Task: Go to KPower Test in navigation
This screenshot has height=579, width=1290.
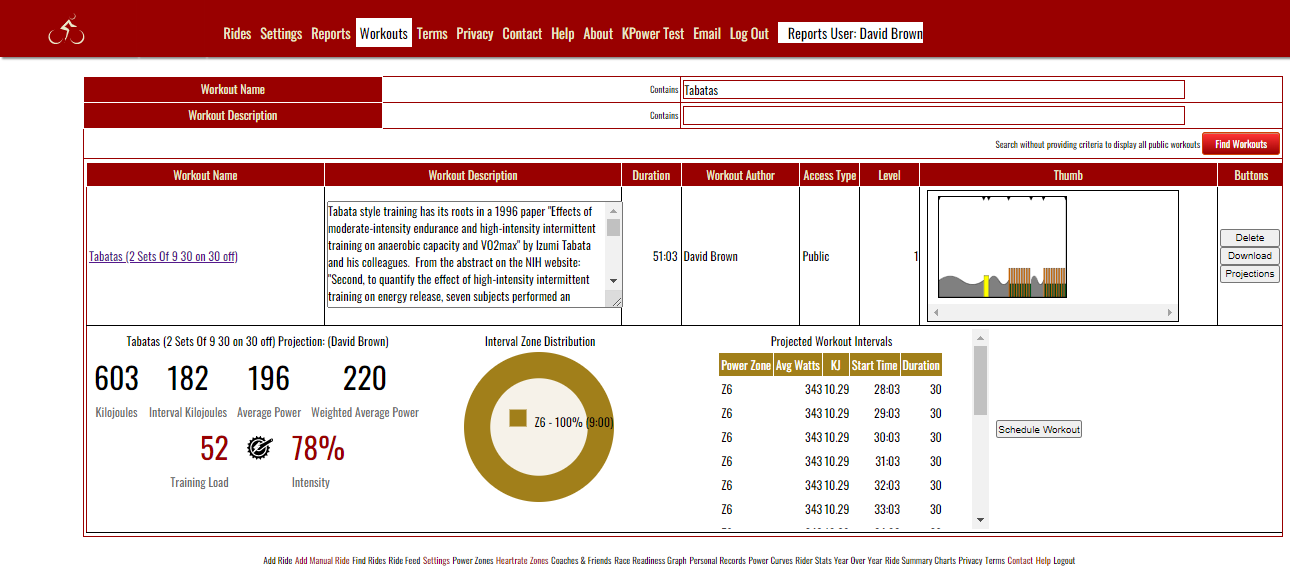Action: 653,34
